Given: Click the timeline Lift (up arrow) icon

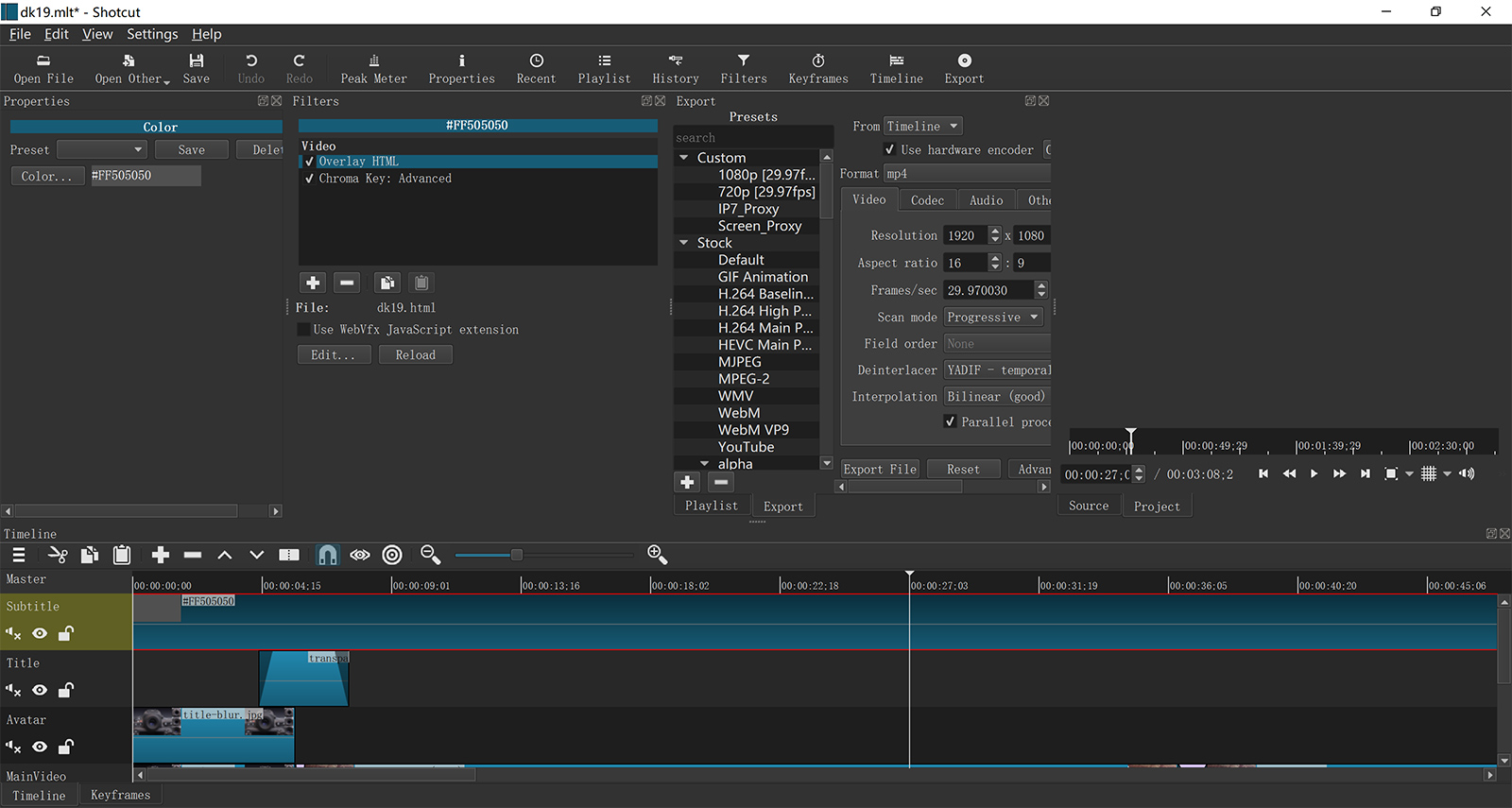Looking at the screenshot, I should [x=225, y=555].
